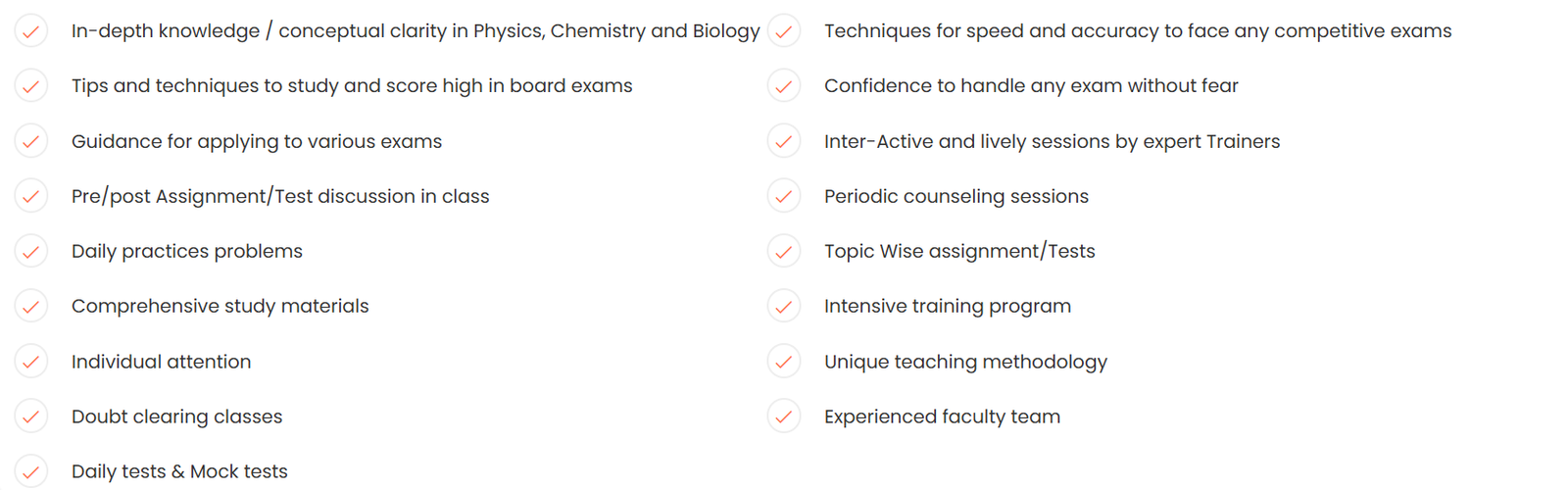Screen dimensions: 1568x490
Task: Select check icon beside Comprehensive study materials
Action: (x=31, y=307)
